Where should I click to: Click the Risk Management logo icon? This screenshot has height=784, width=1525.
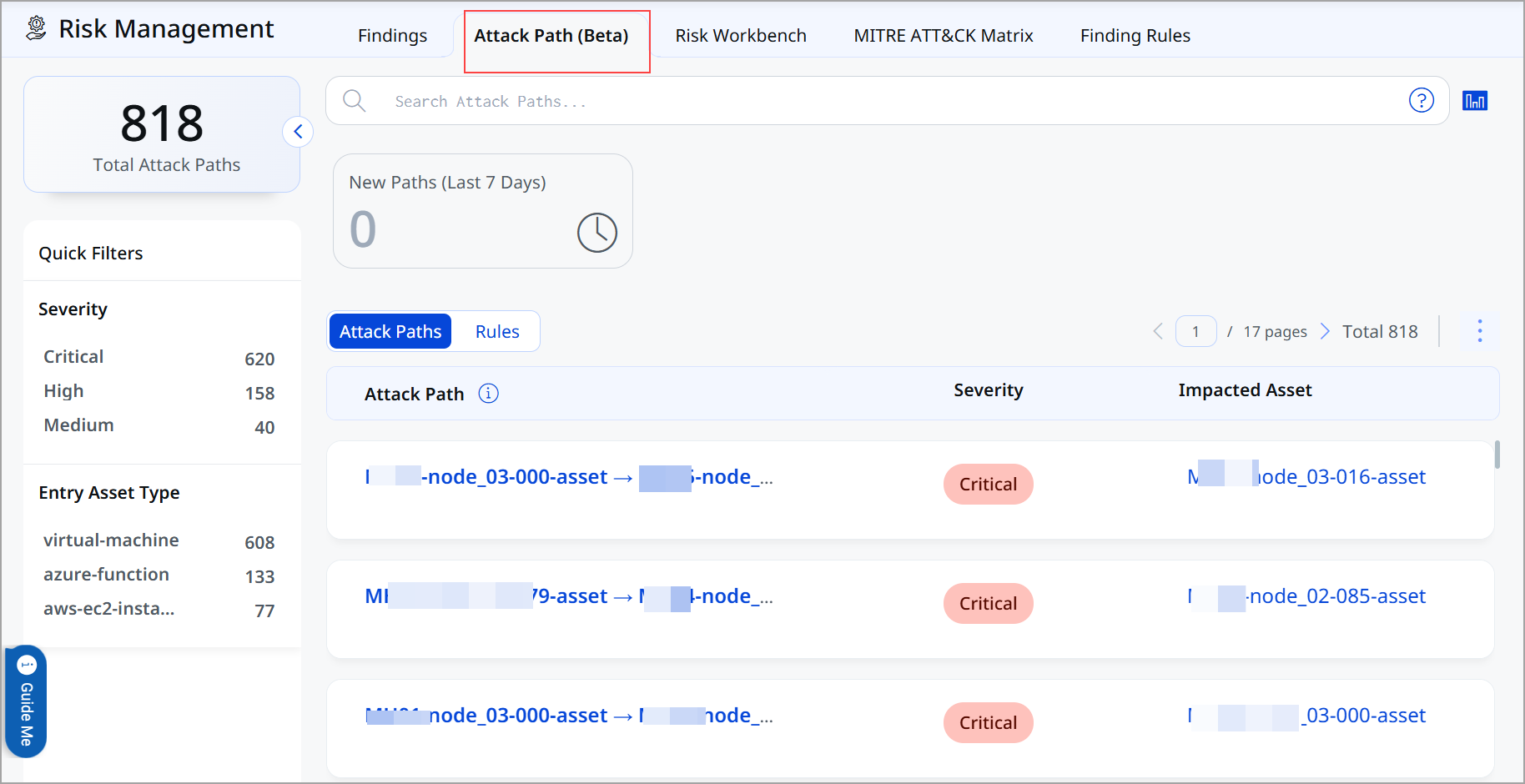(36, 28)
